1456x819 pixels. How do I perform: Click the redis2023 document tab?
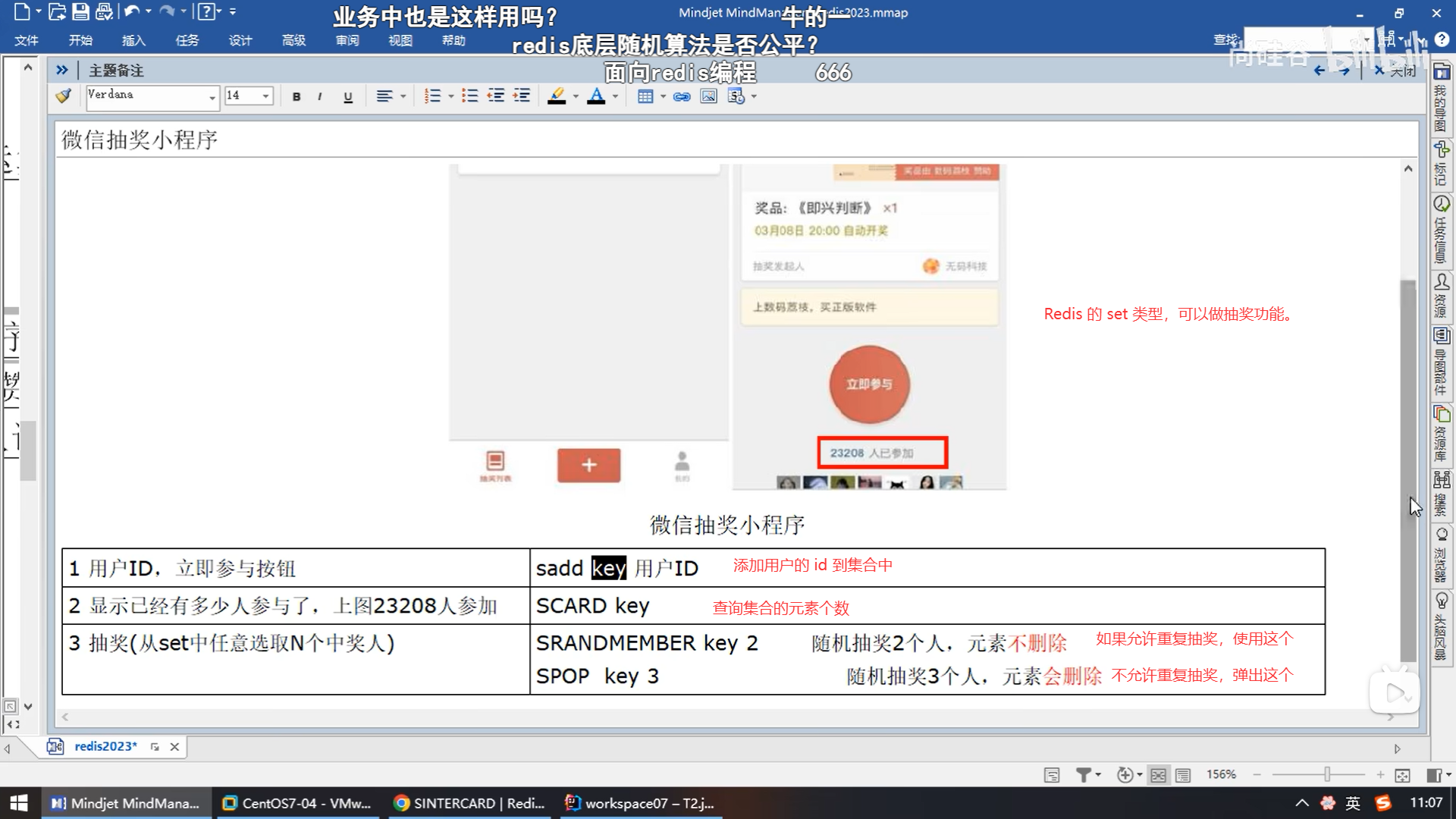pyautogui.click(x=105, y=746)
